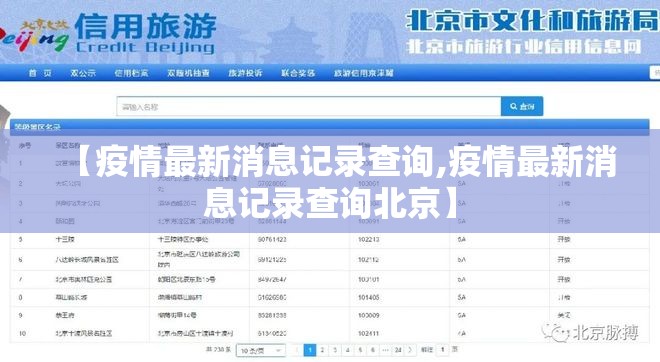Select 北京十渡风景名胜区 in row 10
The height and width of the screenshot is (362, 660).
click(x=84, y=333)
